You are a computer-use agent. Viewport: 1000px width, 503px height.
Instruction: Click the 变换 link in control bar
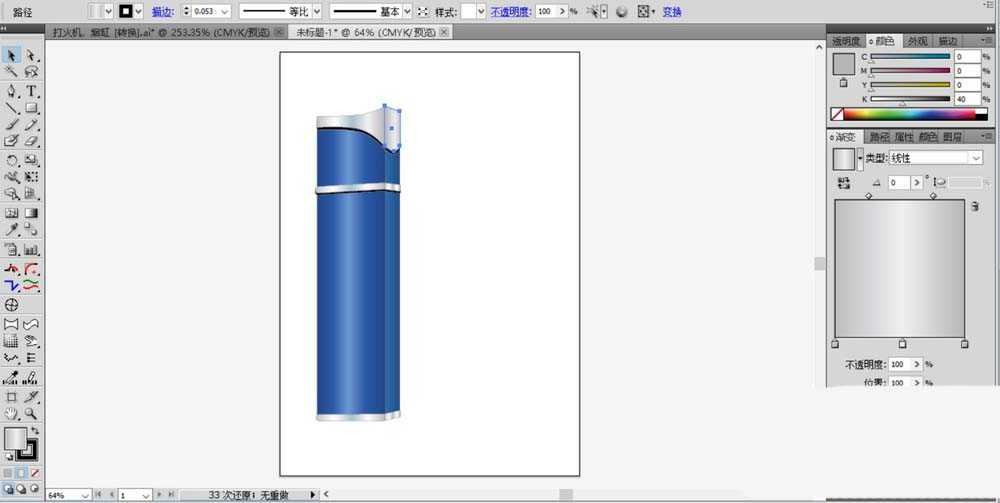pyautogui.click(x=672, y=11)
